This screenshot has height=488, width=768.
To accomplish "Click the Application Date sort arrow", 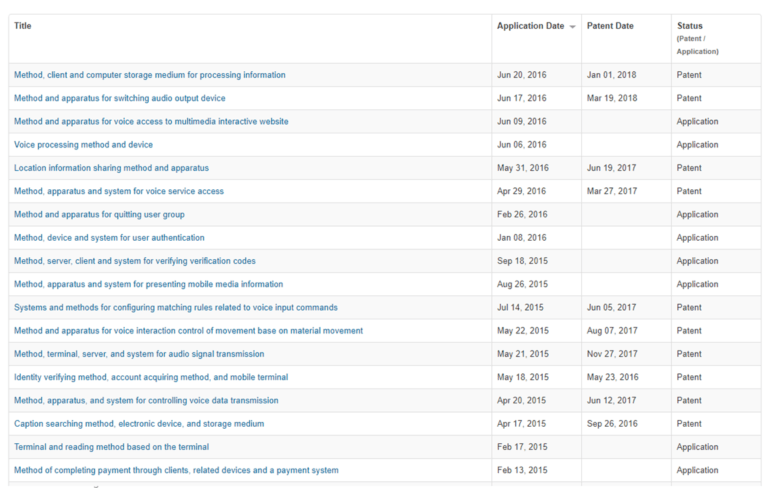I will coord(572,27).
